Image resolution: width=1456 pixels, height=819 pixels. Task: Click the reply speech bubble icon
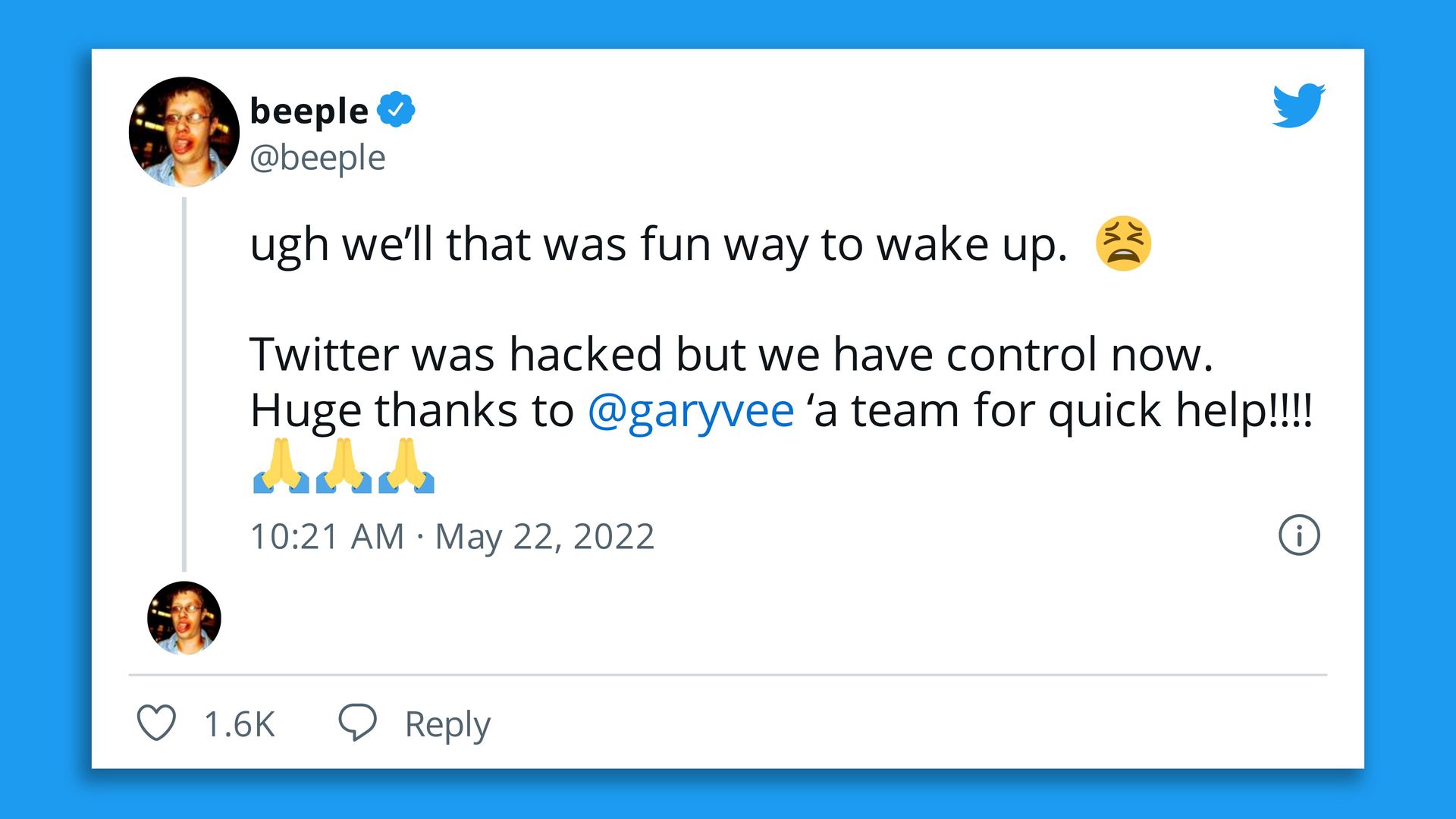tap(357, 722)
